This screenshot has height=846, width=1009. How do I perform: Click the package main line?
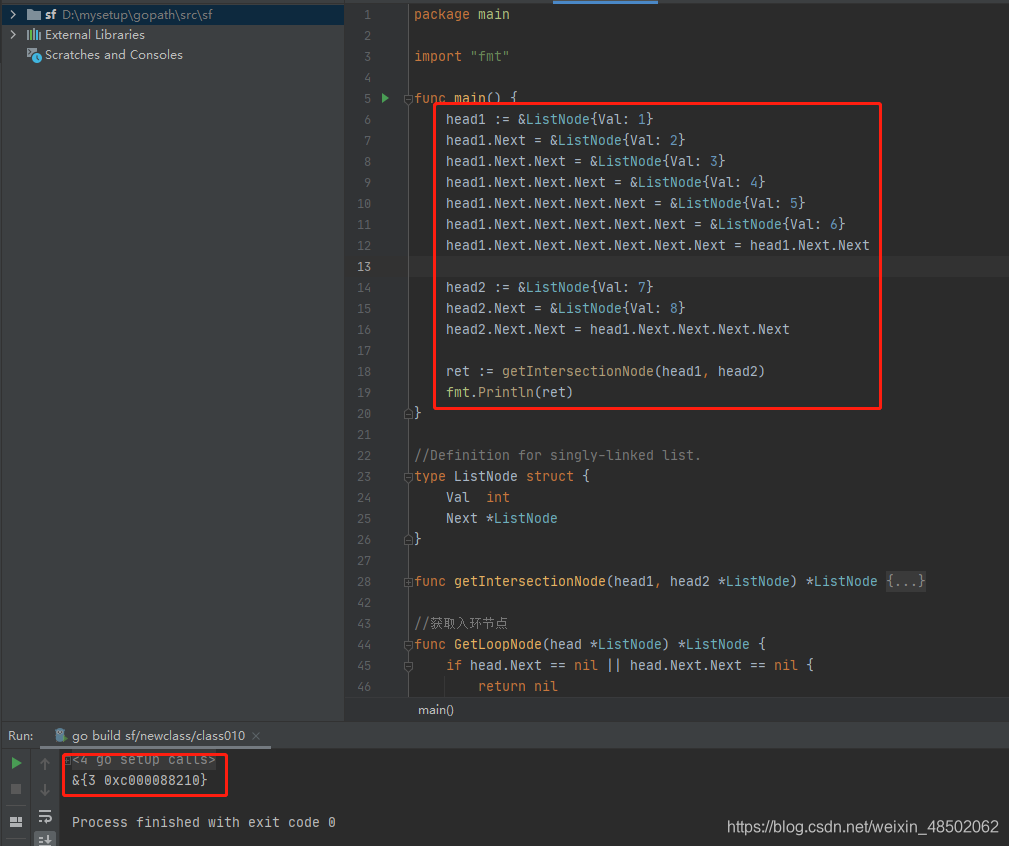tap(461, 14)
